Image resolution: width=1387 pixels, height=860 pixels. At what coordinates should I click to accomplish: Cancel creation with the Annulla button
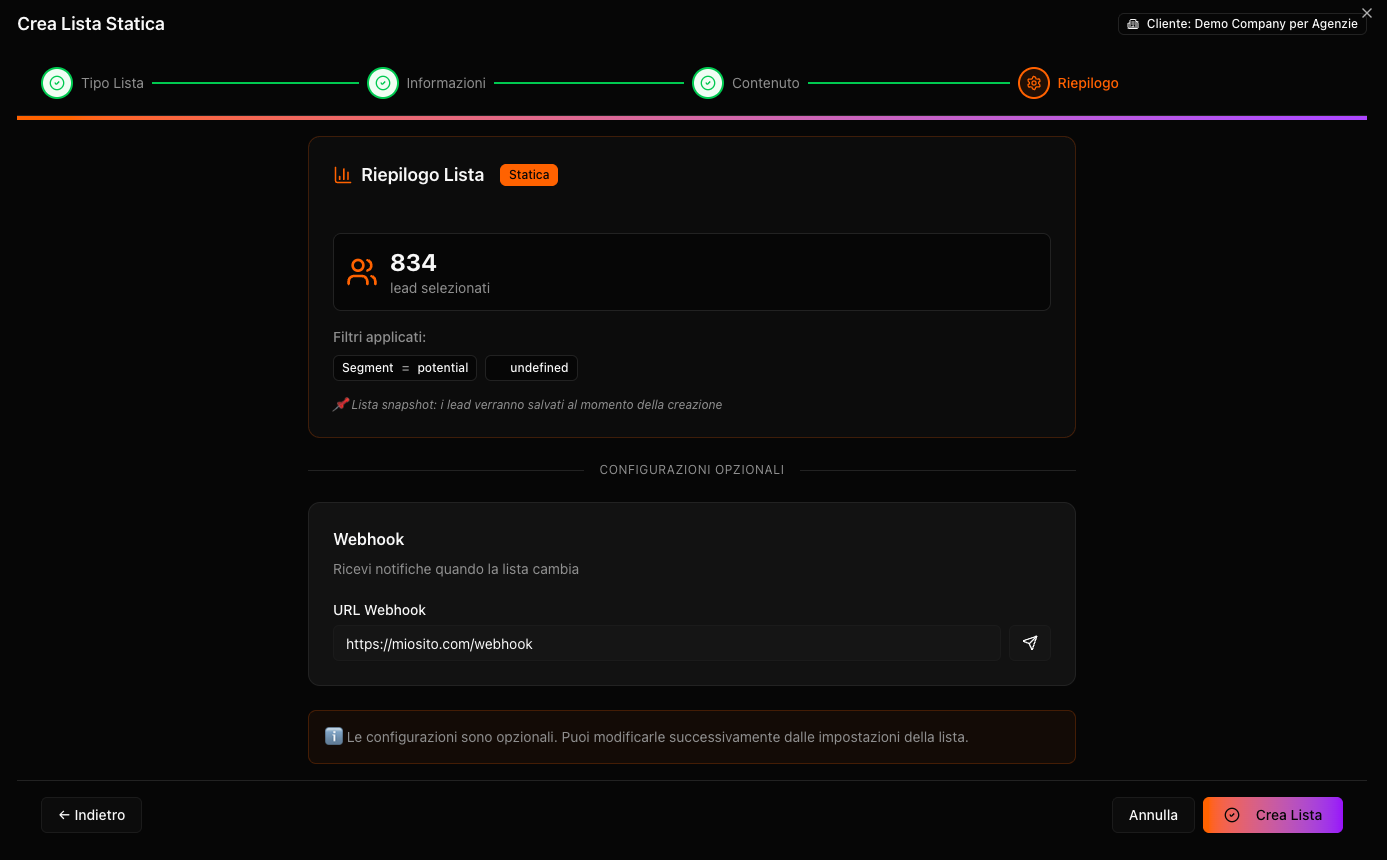point(1152,815)
